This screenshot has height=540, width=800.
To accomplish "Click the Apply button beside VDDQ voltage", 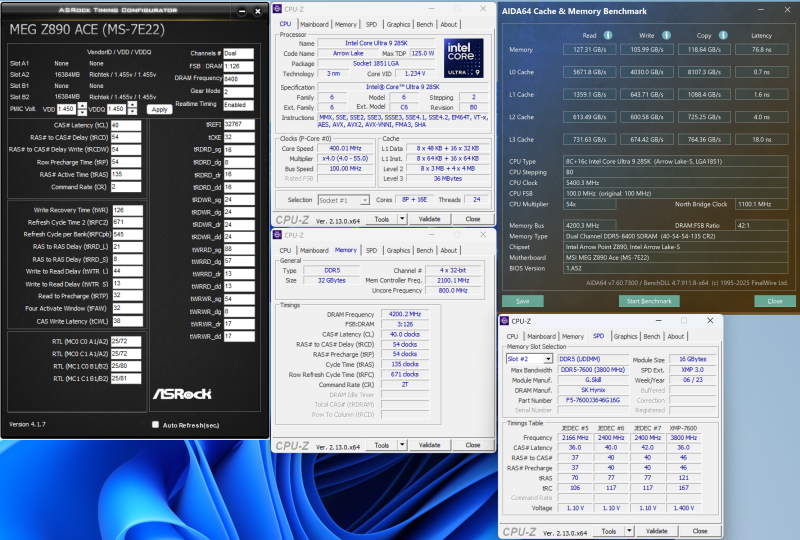I will click(159, 109).
